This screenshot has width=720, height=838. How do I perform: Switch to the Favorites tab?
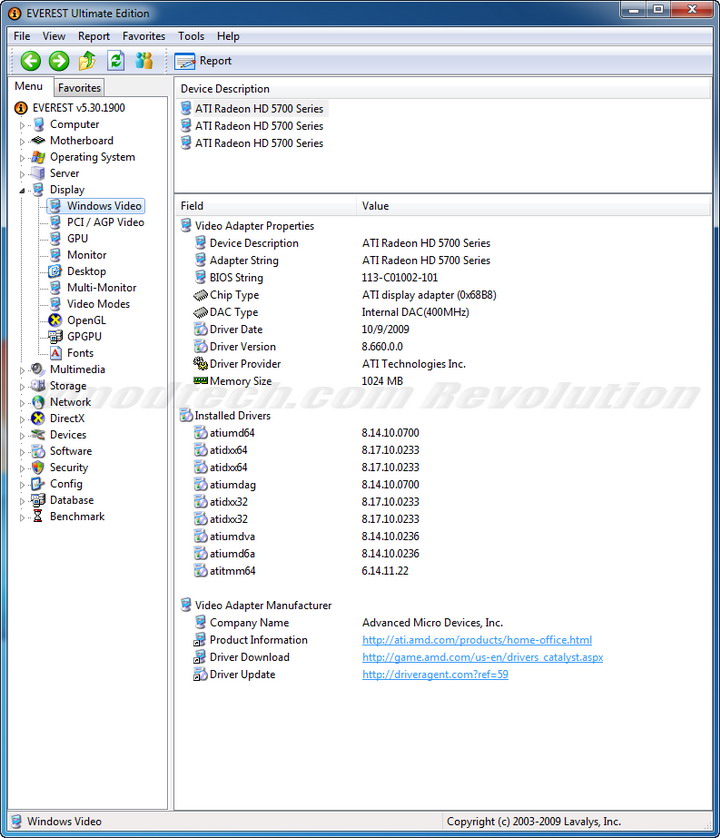[79, 88]
